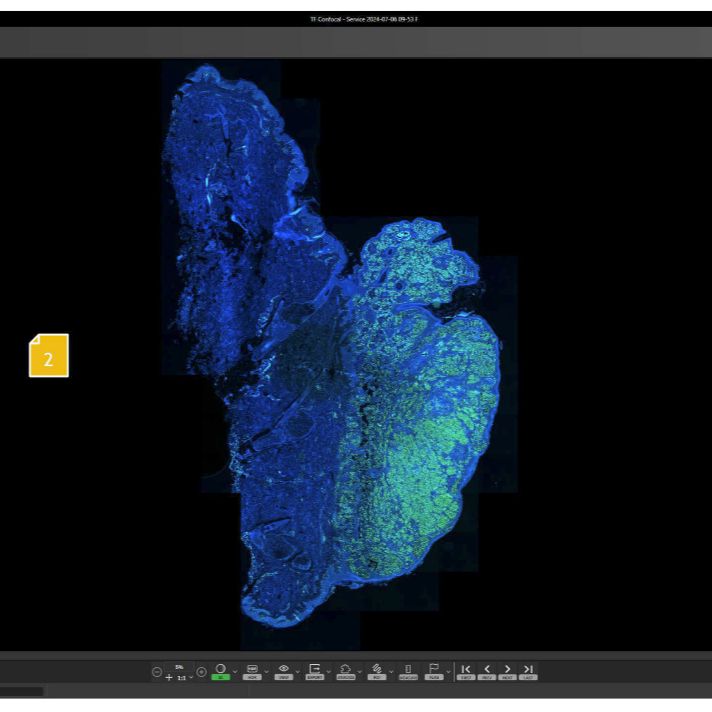This screenshot has height=712, width=712.
Task: Go to the previous image
Action: pyautogui.click(x=487, y=670)
